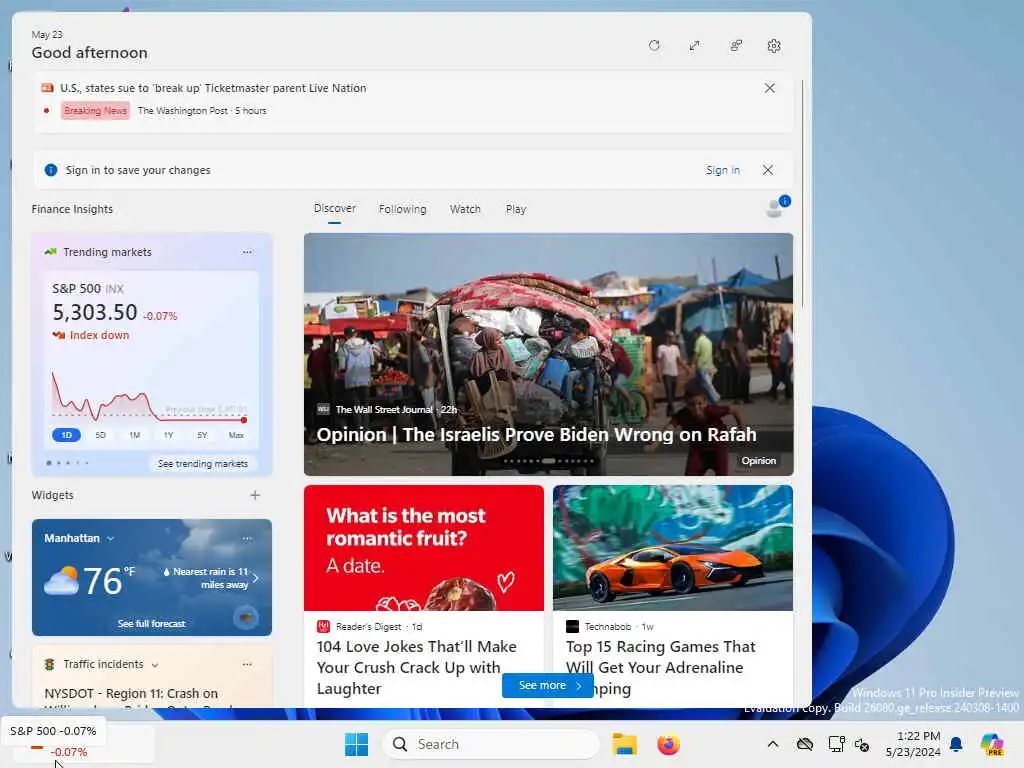Open the Windows Start menu

coord(357,744)
